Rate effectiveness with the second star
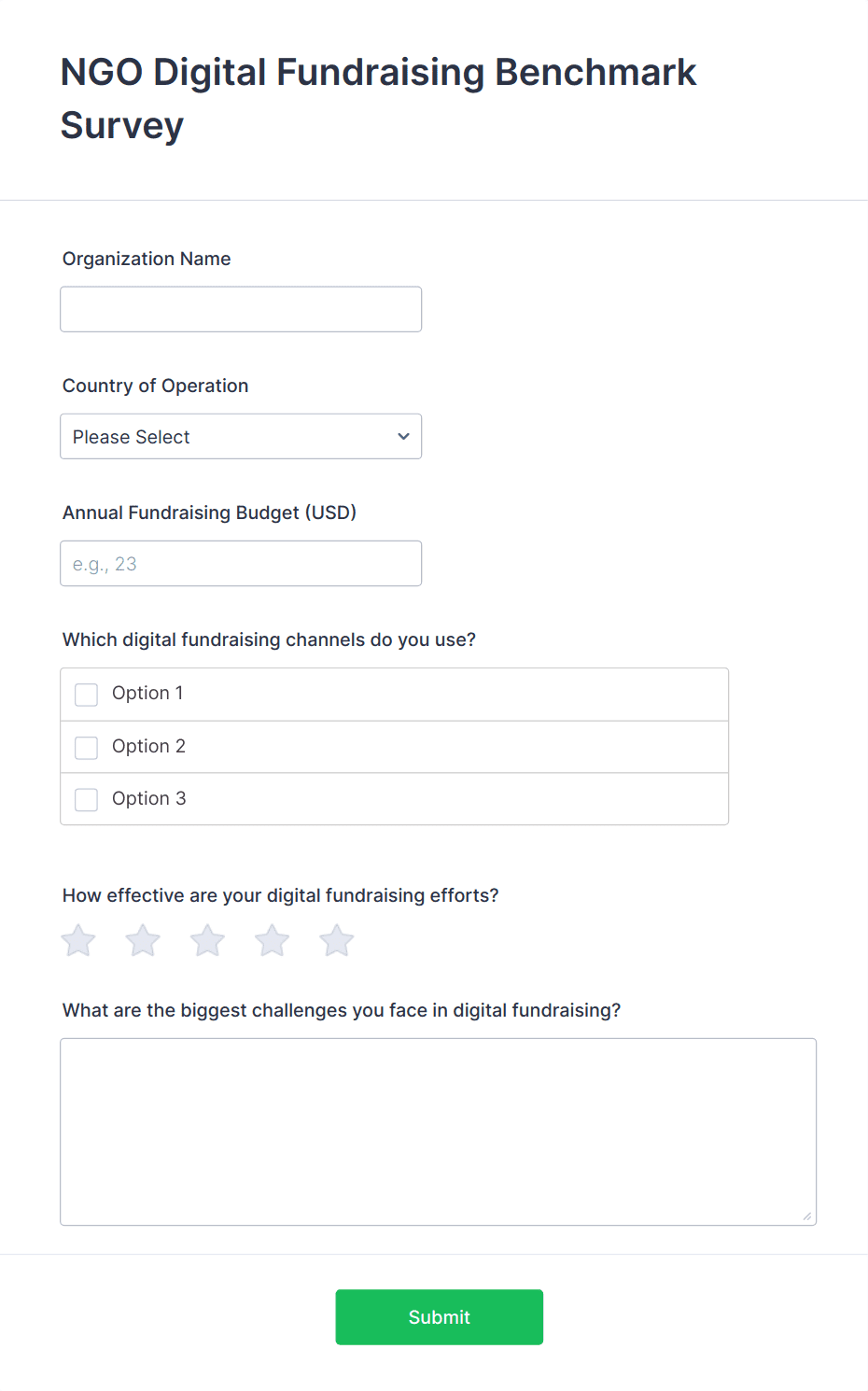Viewport: 868px width, 1391px height. click(143, 940)
